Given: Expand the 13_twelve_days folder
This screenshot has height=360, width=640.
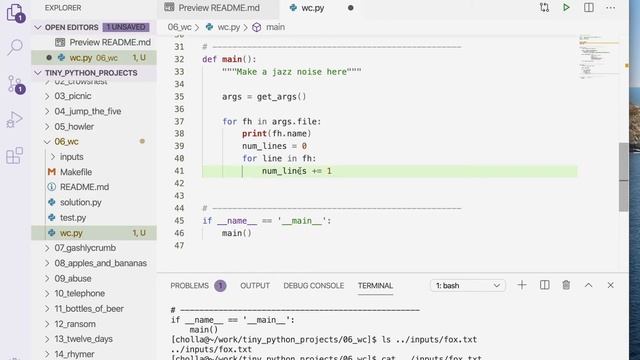Looking at the screenshot, I should click(x=47, y=339).
